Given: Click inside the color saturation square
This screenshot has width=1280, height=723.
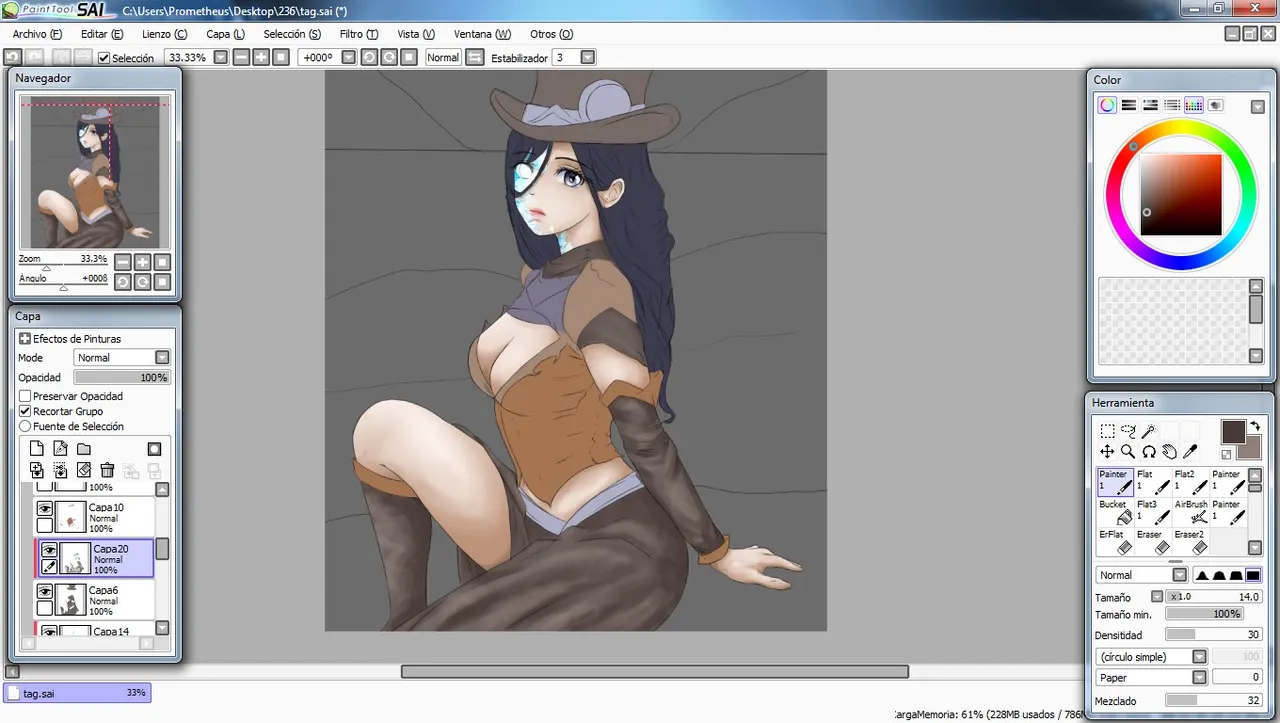Looking at the screenshot, I should coord(1181,194).
